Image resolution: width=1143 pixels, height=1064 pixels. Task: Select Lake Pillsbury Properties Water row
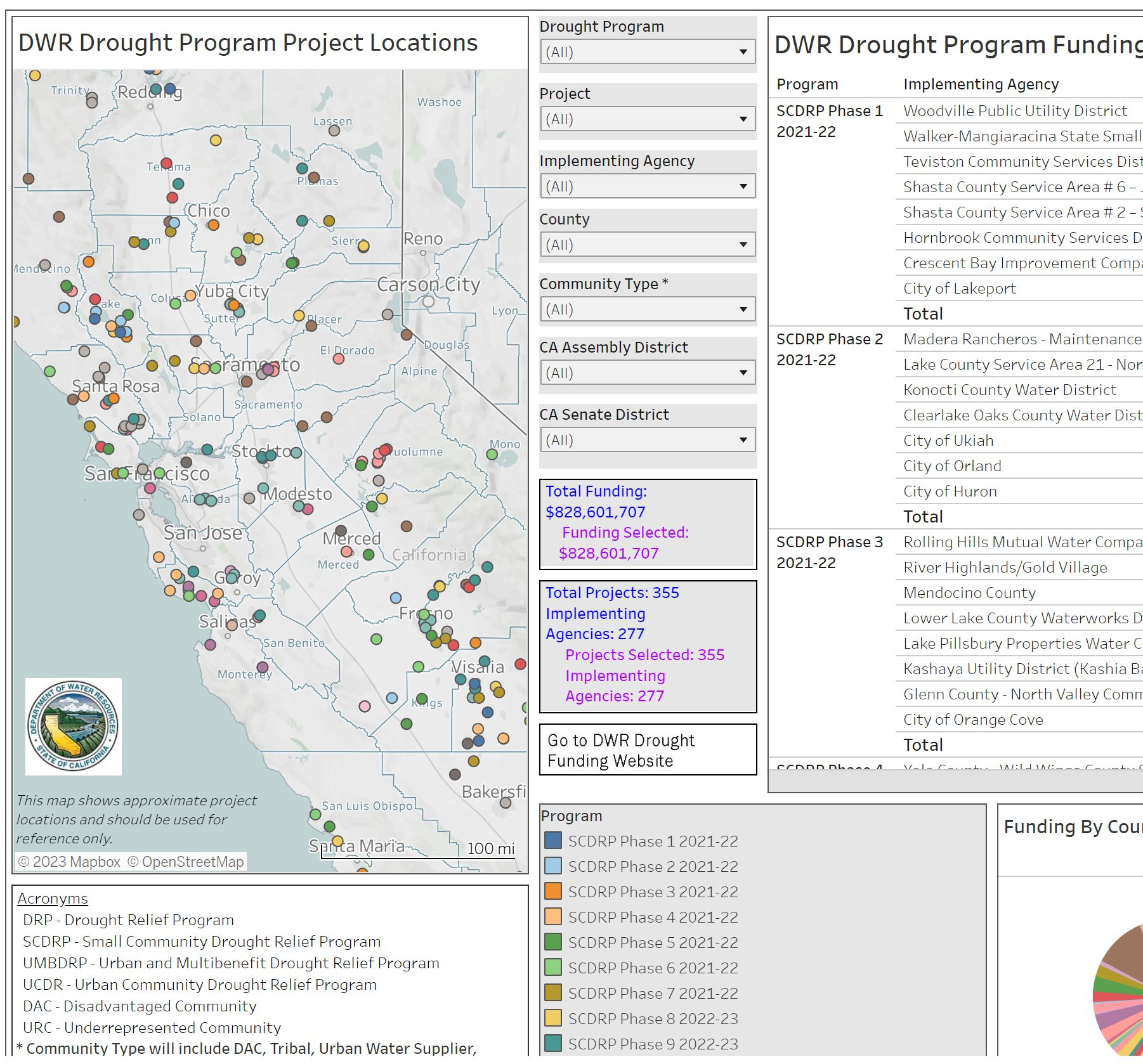click(1019, 644)
